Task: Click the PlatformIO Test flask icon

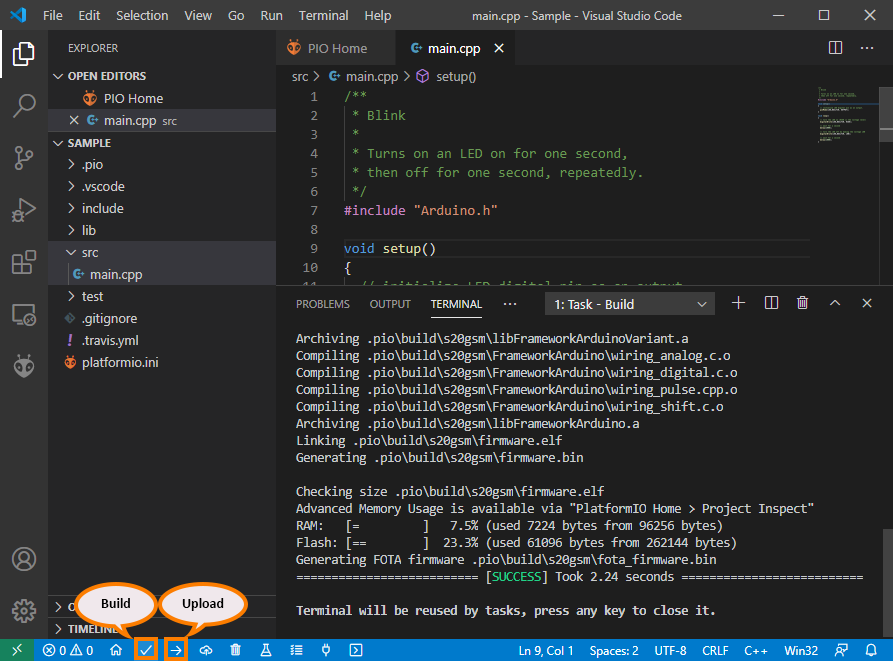Action: [265, 650]
